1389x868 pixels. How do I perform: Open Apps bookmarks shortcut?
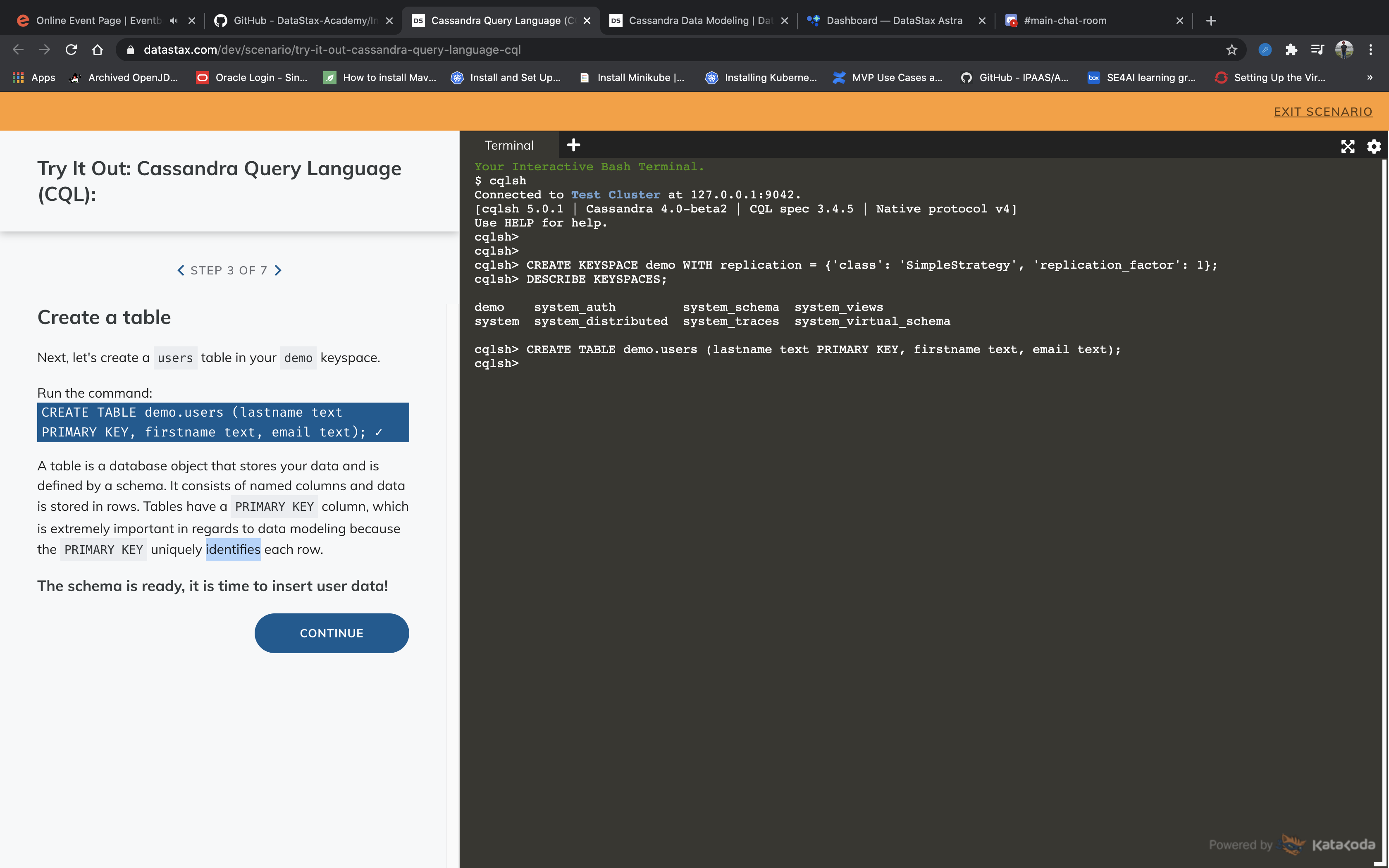[34, 78]
